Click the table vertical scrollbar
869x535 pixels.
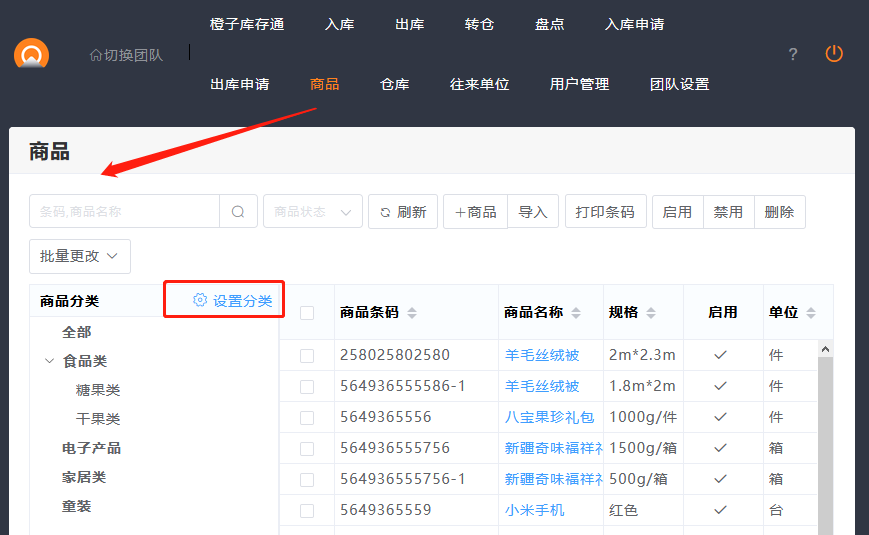click(825, 440)
